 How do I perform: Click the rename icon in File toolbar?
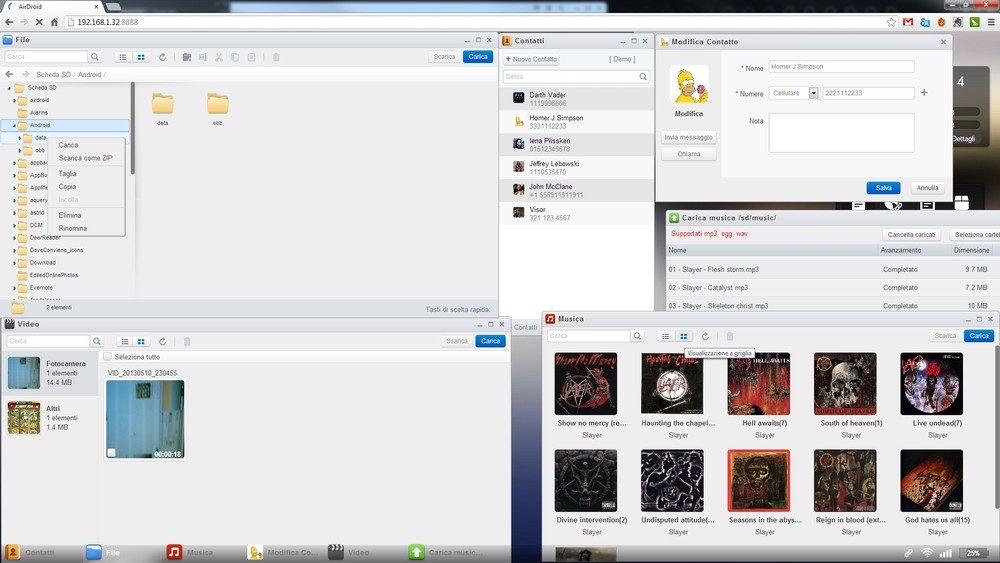(x=203, y=57)
